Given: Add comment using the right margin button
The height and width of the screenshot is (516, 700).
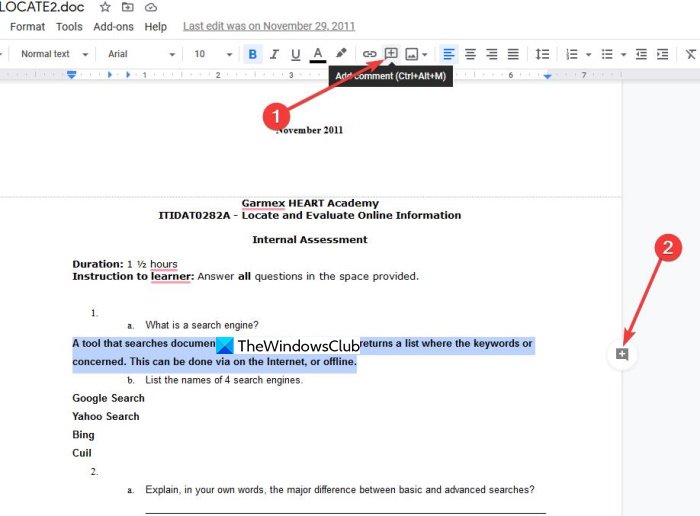Looking at the screenshot, I should [x=622, y=354].
